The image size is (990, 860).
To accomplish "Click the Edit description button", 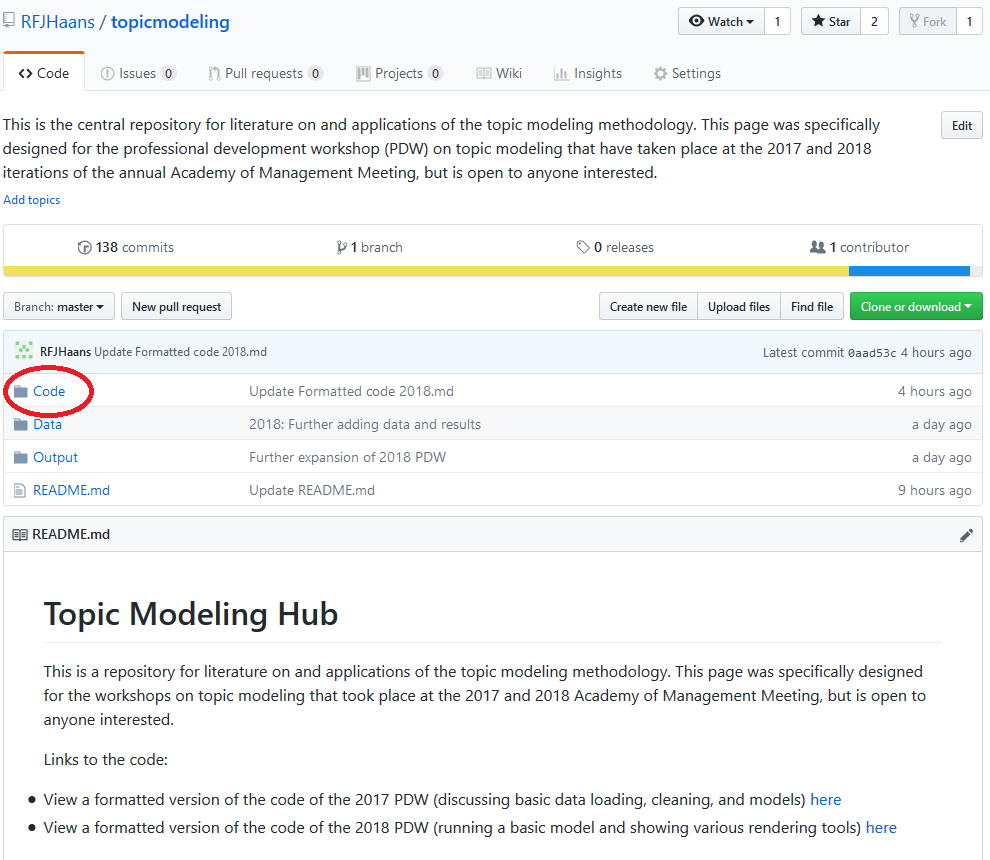I will pos(962,125).
